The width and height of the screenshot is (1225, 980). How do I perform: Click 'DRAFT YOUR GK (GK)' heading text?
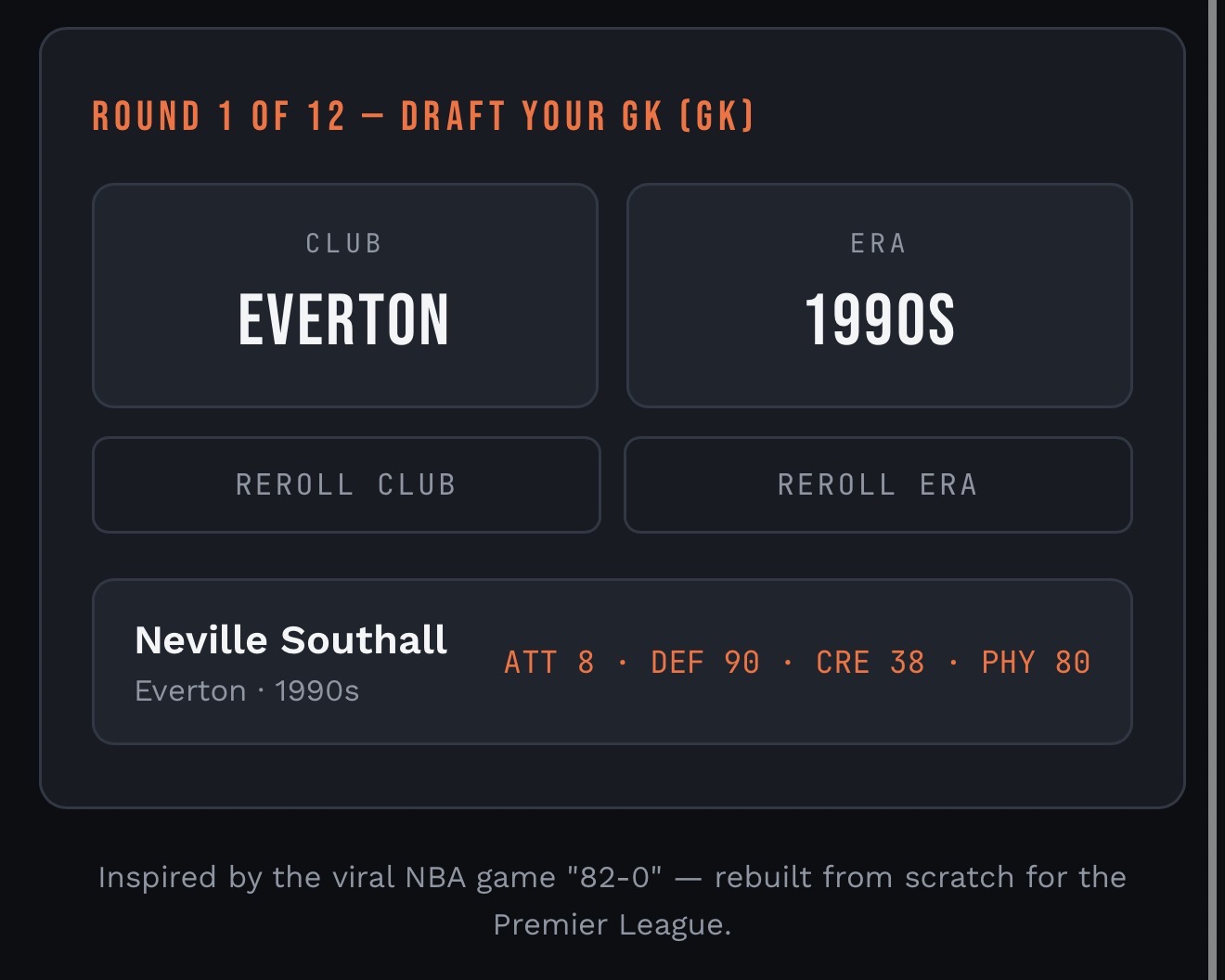pyautogui.click(x=578, y=117)
